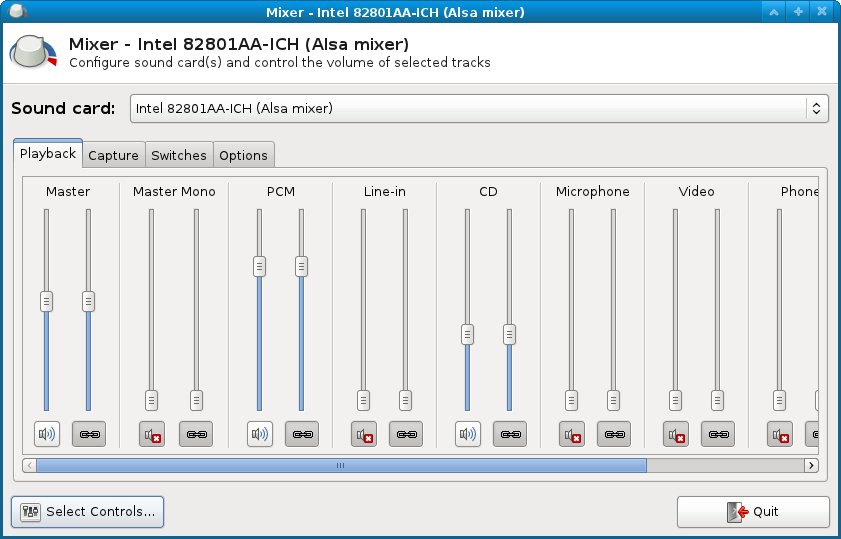The height and width of the screenshot is (539, 841).
Task: Click the horizontal scrollbar left arrow
Action: click(x=29, y=466)
